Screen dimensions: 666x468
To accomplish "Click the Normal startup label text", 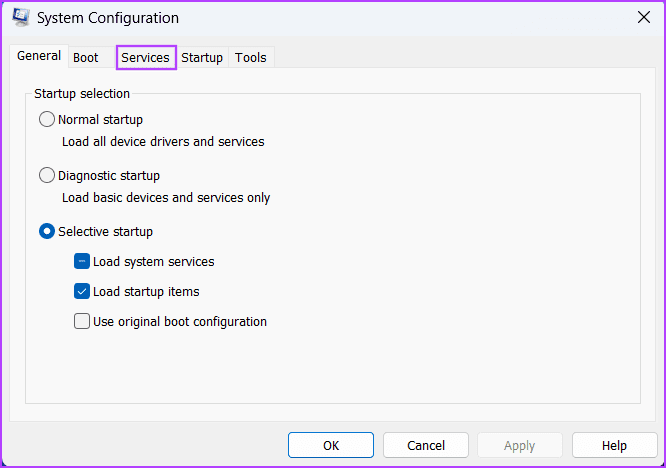I will click(100, 120).
